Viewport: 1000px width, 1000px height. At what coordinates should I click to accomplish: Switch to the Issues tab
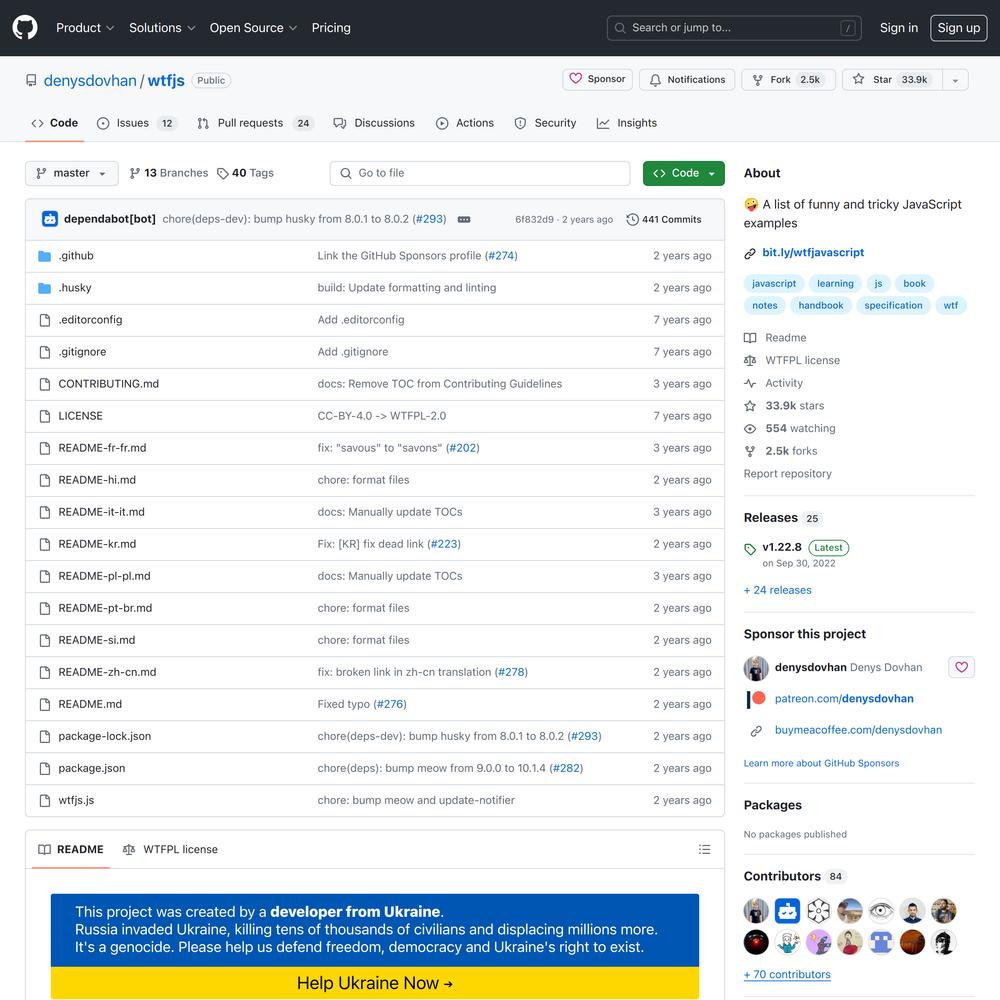tap(136, 123)
